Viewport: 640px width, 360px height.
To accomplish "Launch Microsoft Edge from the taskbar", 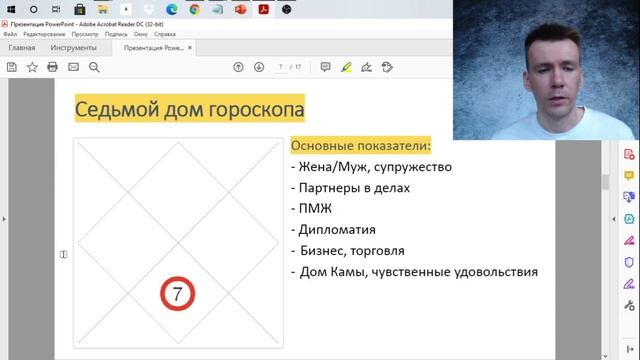I will point(172,9).
